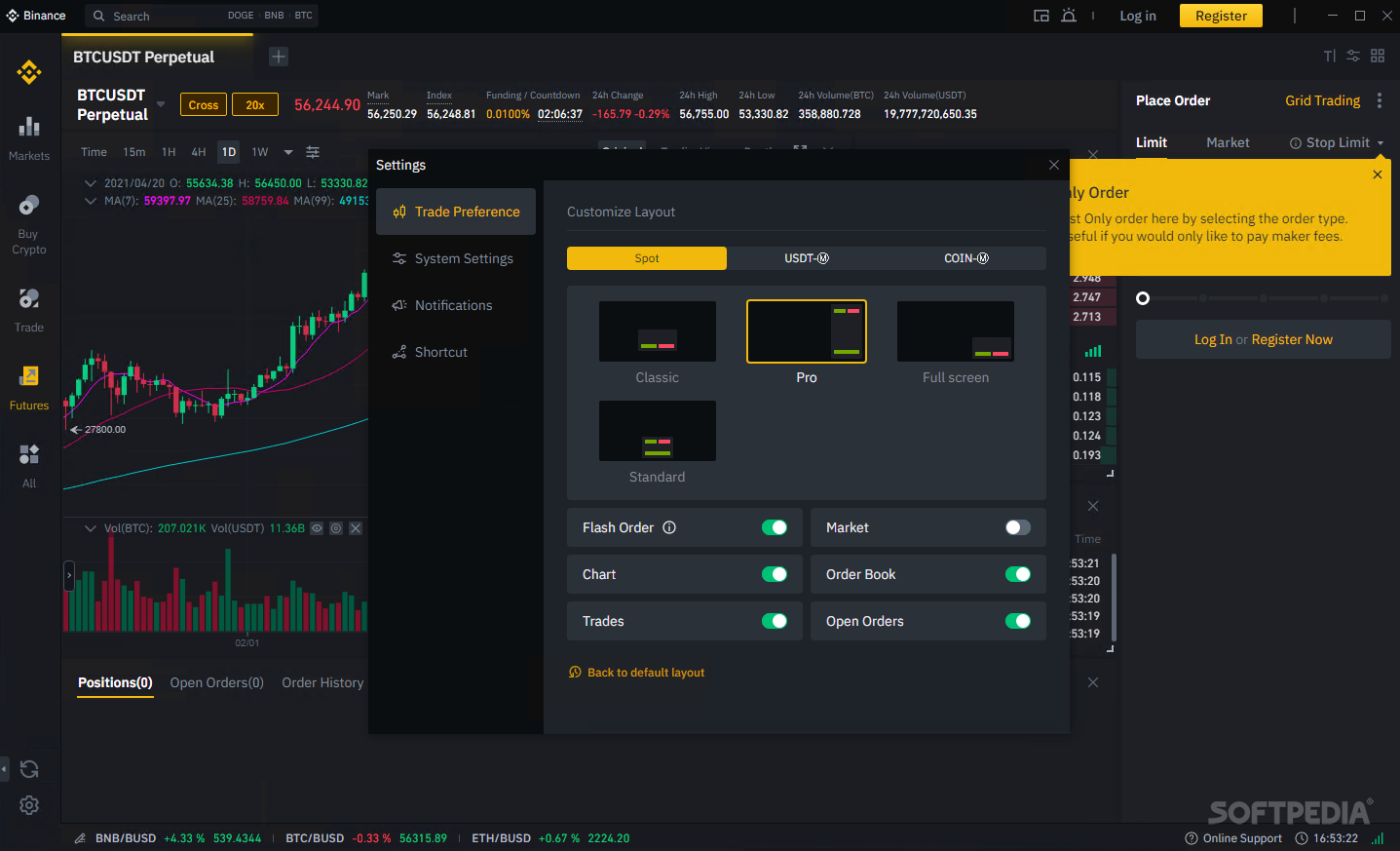Click Register Now link in order panel
This screenshot has width=1400, height=851.
point(1292,339)
